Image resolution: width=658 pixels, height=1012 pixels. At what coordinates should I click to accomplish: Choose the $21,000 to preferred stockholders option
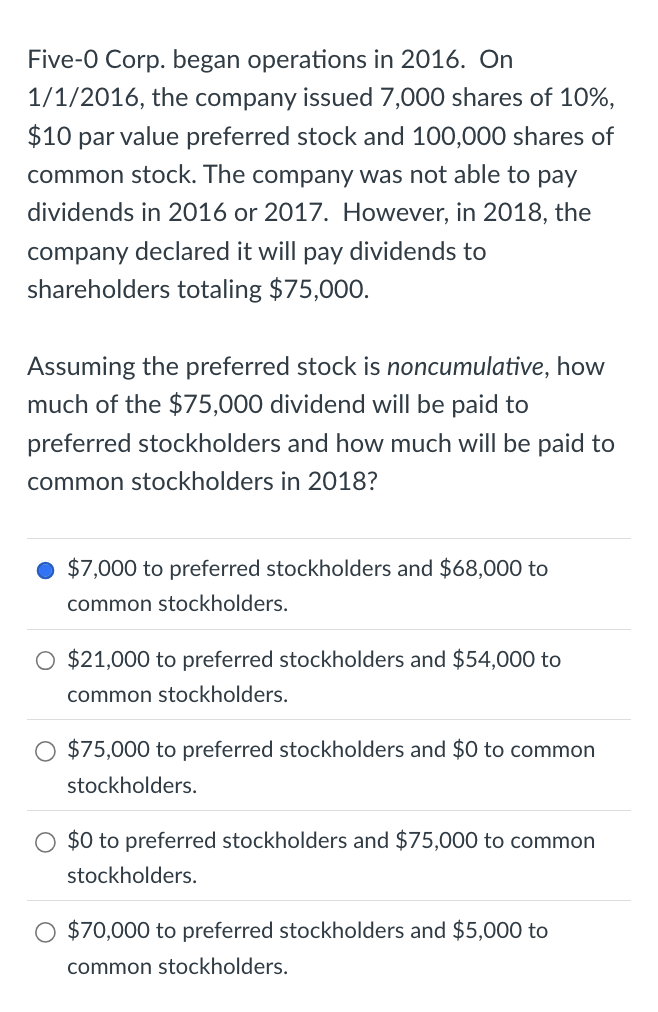tap(45, 660)
